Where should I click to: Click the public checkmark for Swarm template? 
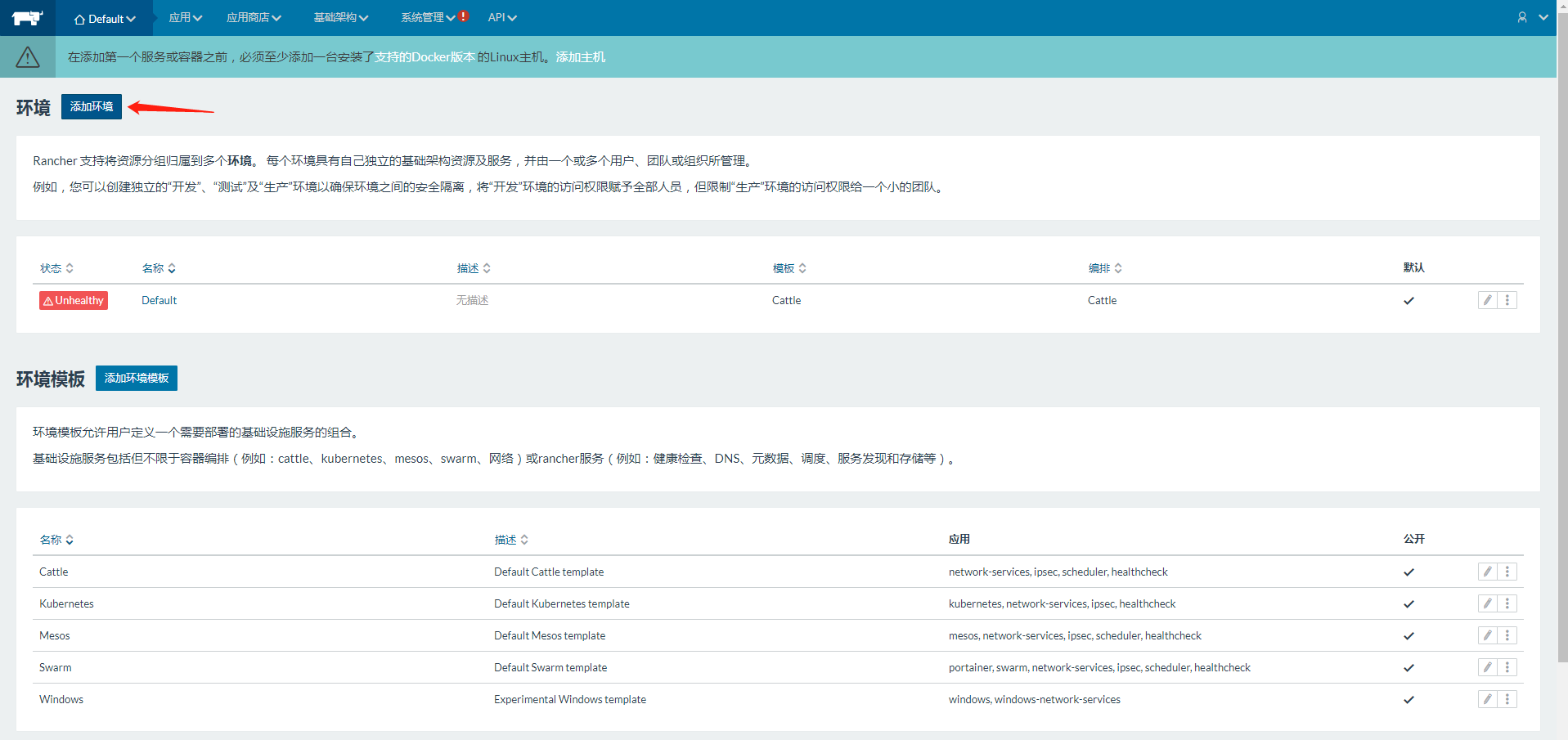1409,667
